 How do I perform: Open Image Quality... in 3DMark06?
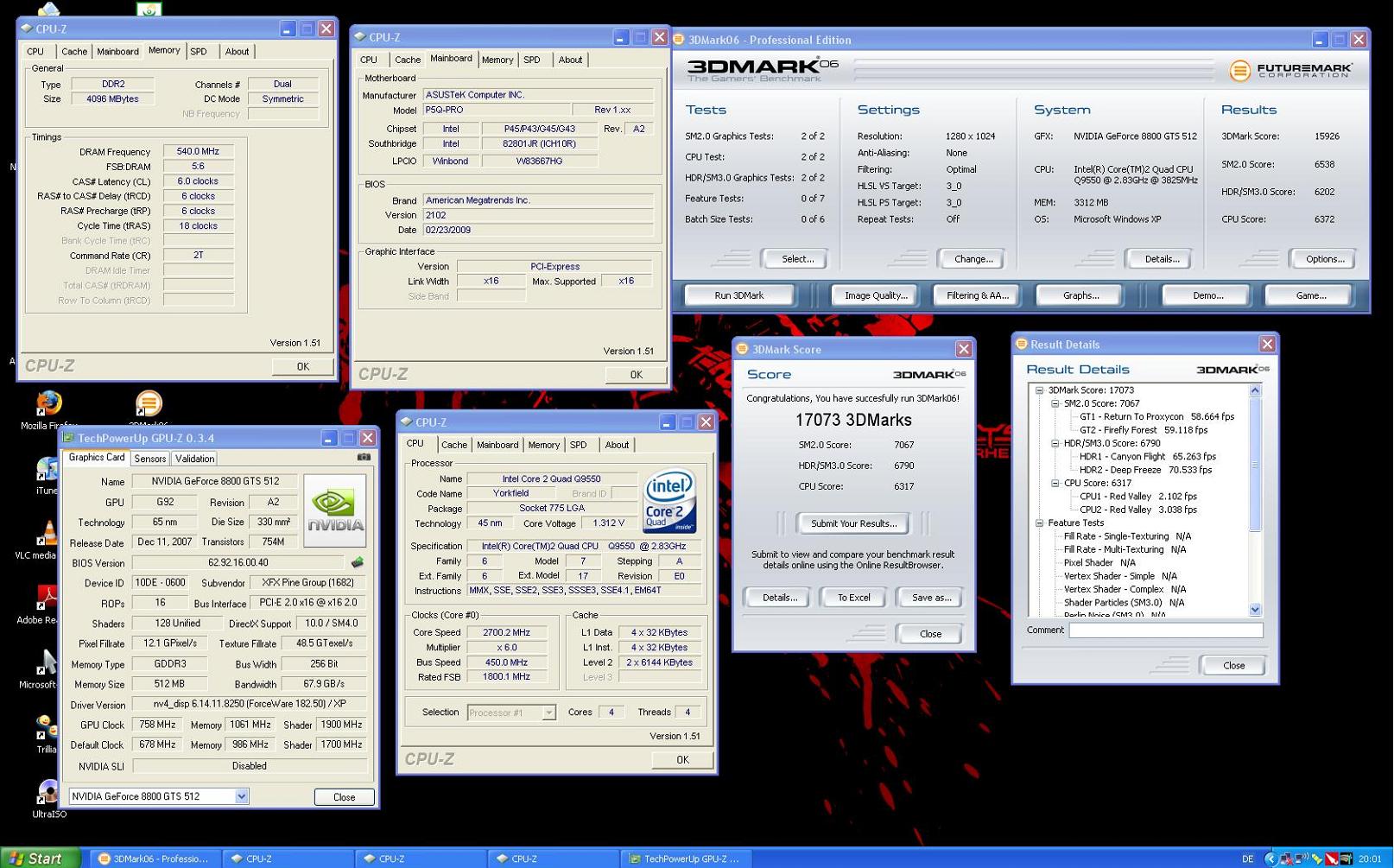(876, 295)
